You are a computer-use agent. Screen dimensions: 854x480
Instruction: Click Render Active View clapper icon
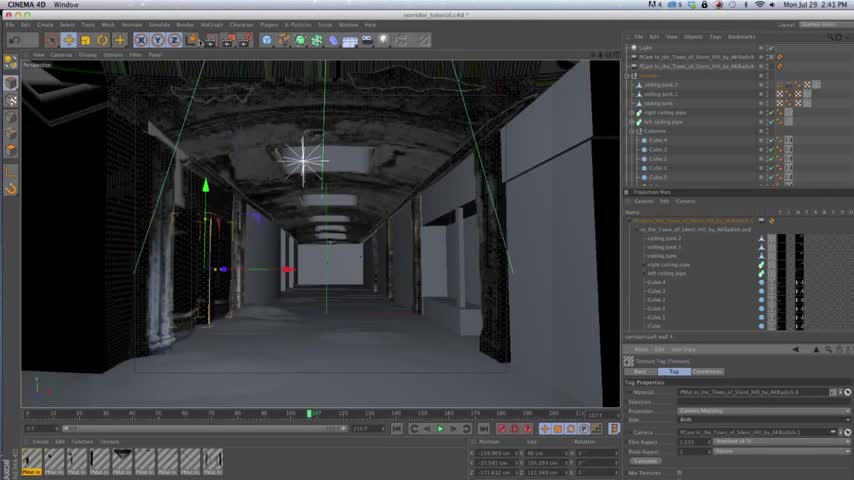(211, 40)
